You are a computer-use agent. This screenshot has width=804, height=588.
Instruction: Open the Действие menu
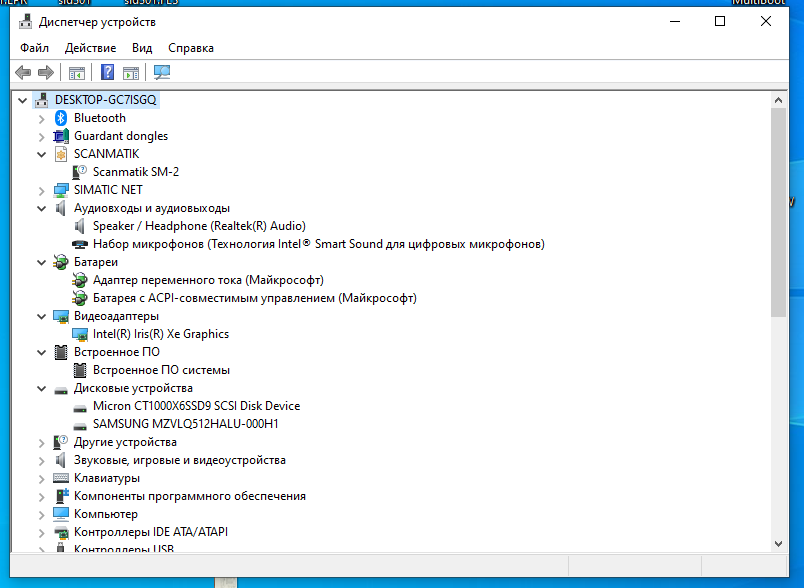(90, 48)
